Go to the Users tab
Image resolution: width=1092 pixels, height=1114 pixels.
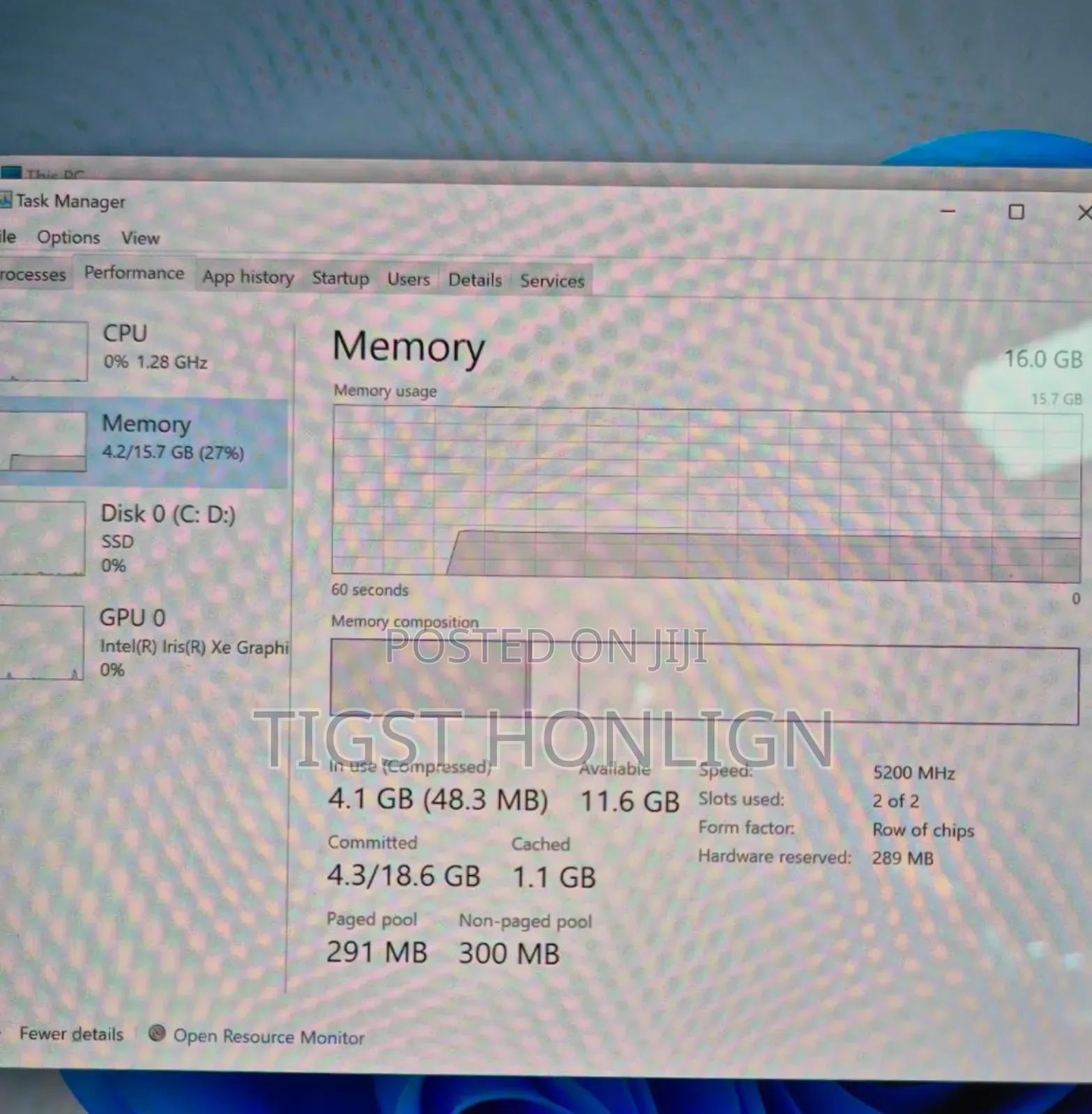pyautogui.click(x=409, y=280)
